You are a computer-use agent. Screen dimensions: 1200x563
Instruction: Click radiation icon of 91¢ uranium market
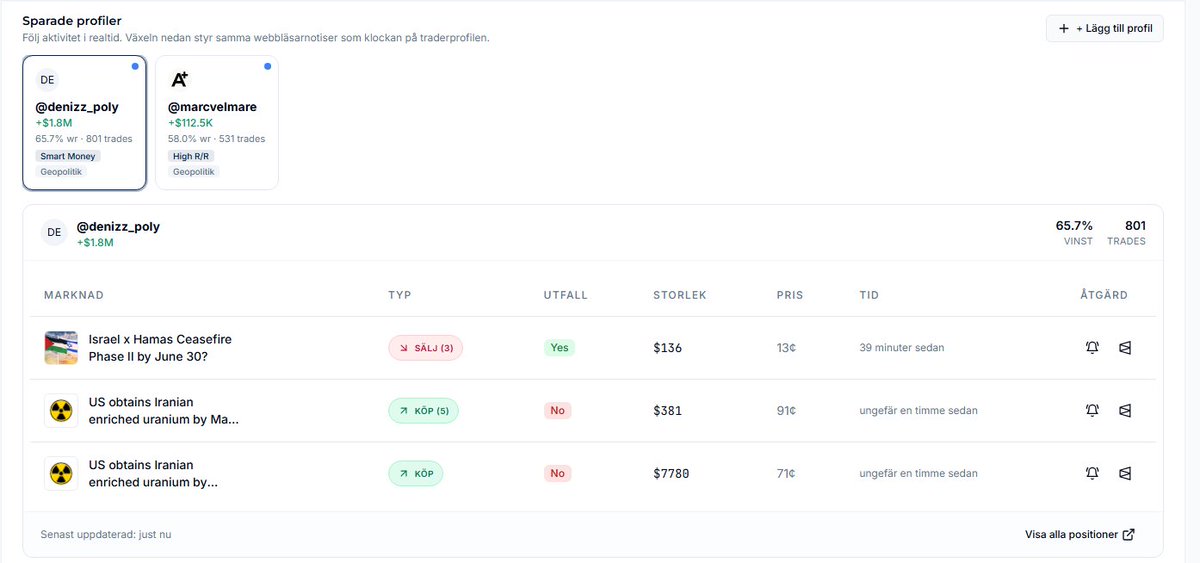pos(61,411)
